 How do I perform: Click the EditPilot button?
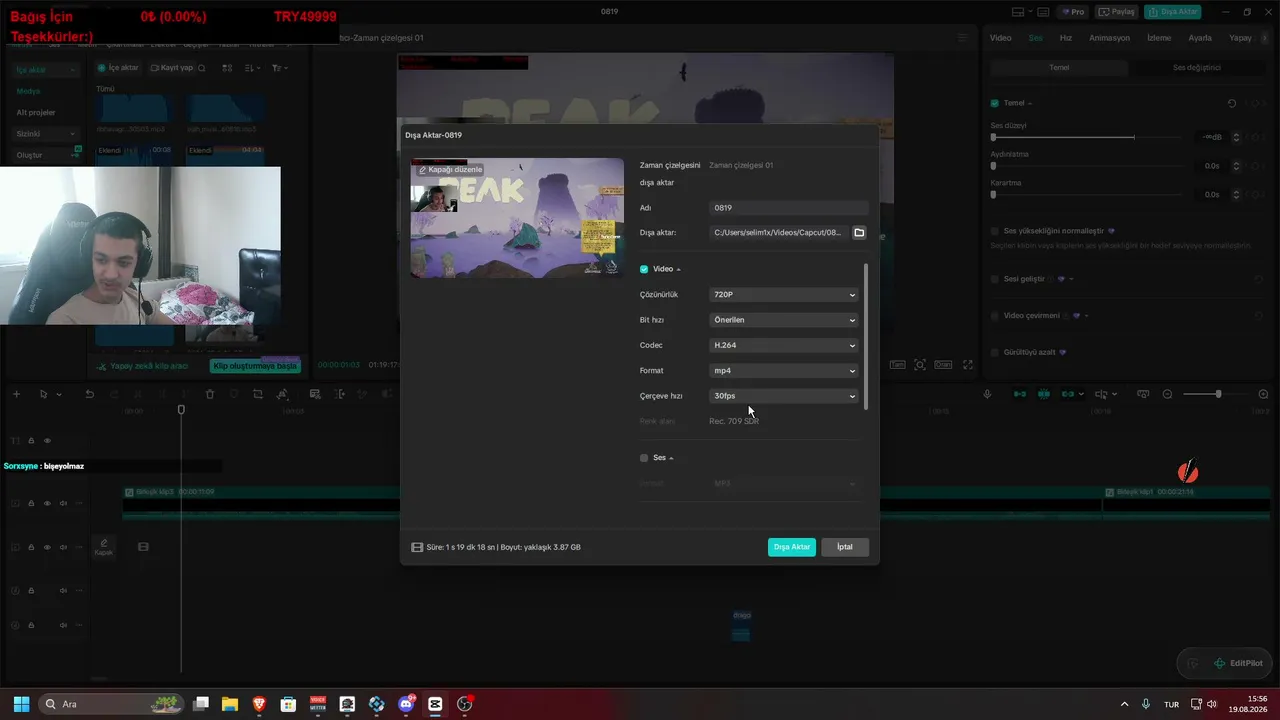[x=1238, y=663]
